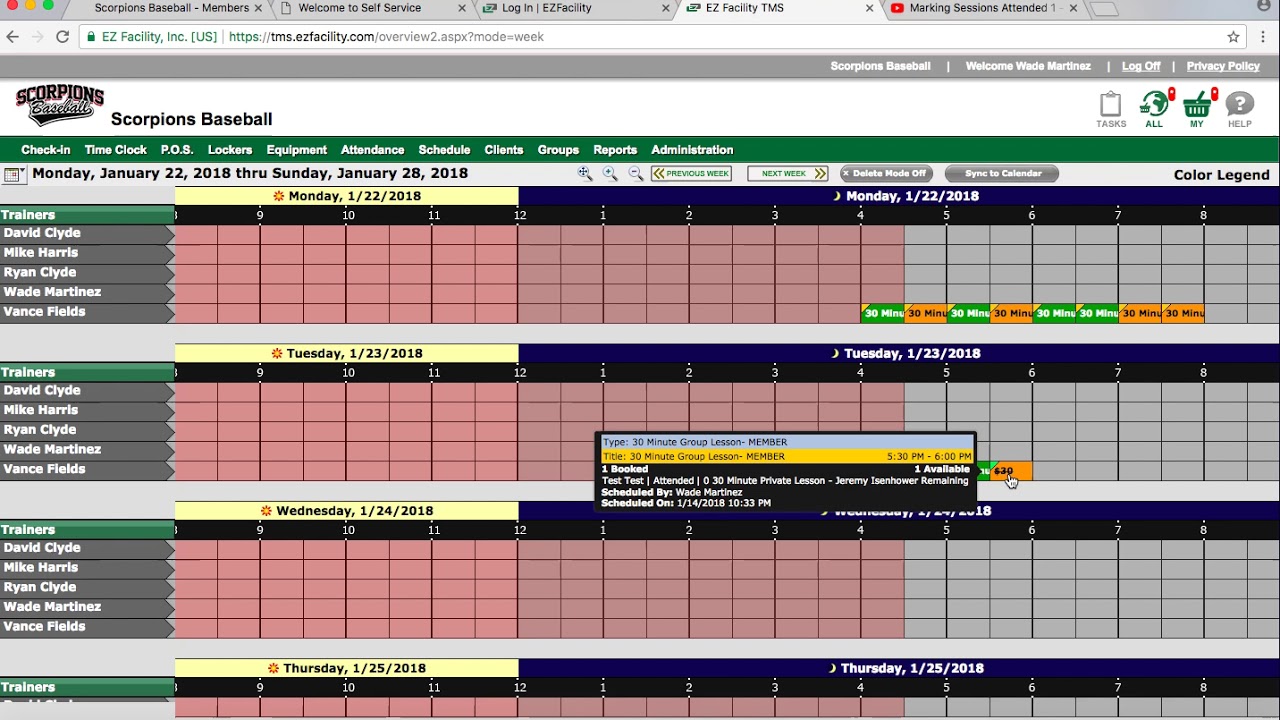Open the Groups menu
Image resolution: width=1280 pixels, height=720 pixels.
pyautogui.click(x=558, y=150)
